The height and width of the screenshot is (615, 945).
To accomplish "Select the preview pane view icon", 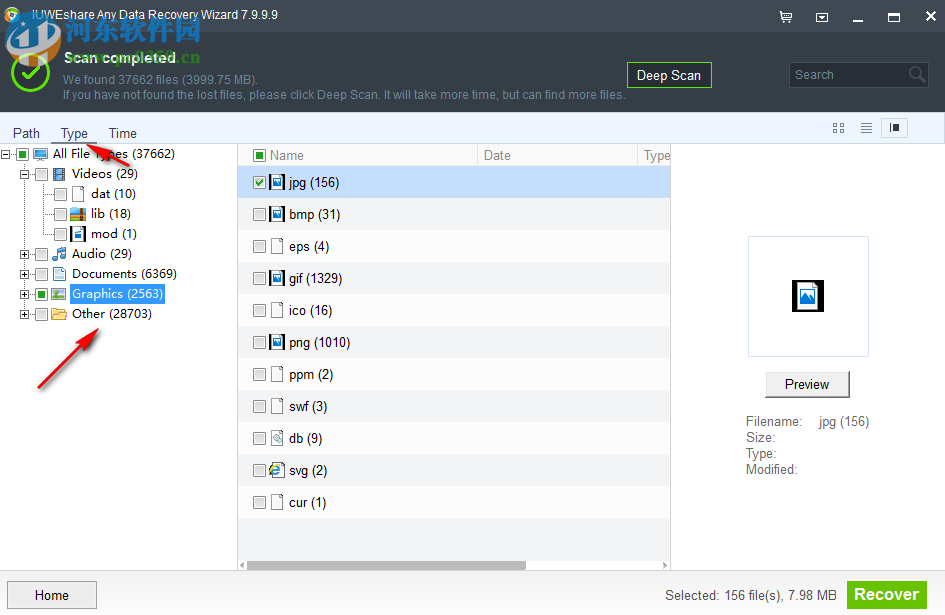I will coord(893,128).
